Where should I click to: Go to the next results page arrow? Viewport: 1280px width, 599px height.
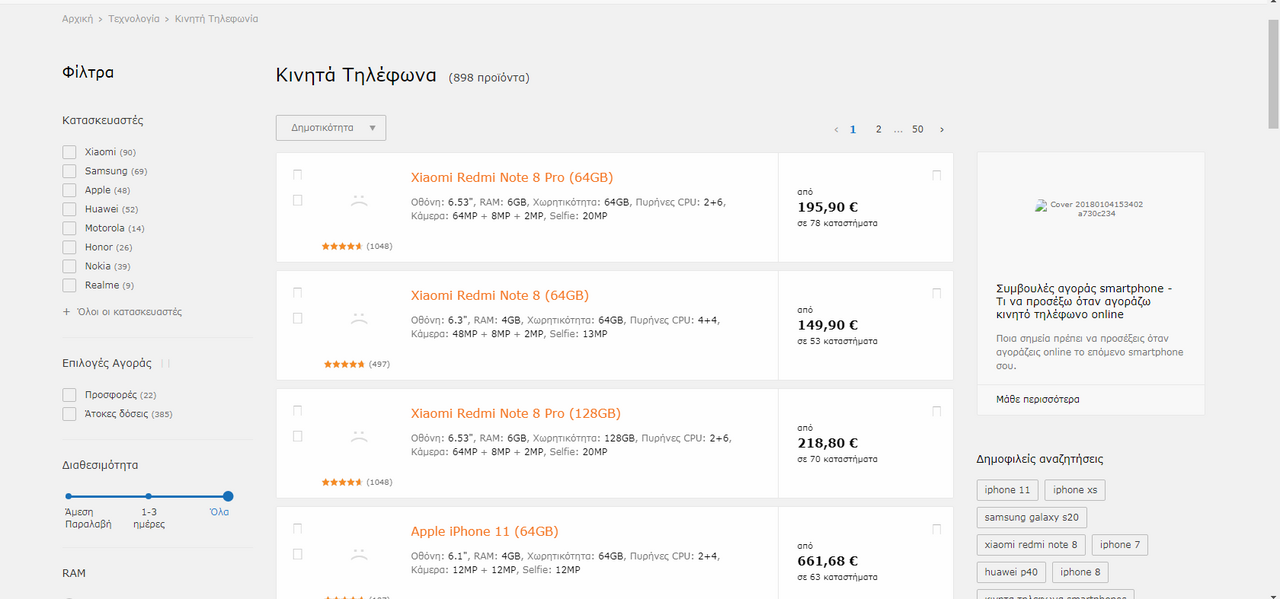click(942, 130)
